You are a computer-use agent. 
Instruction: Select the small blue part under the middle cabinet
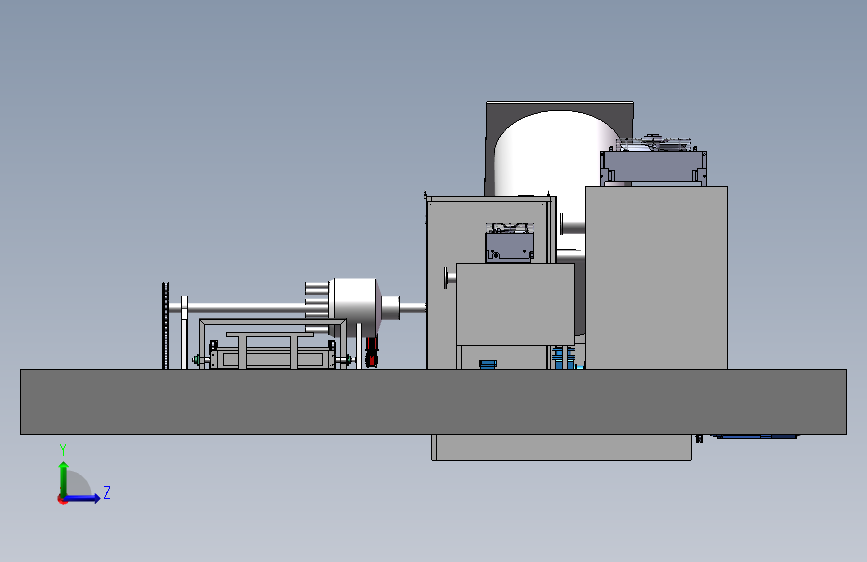[488, 364]
